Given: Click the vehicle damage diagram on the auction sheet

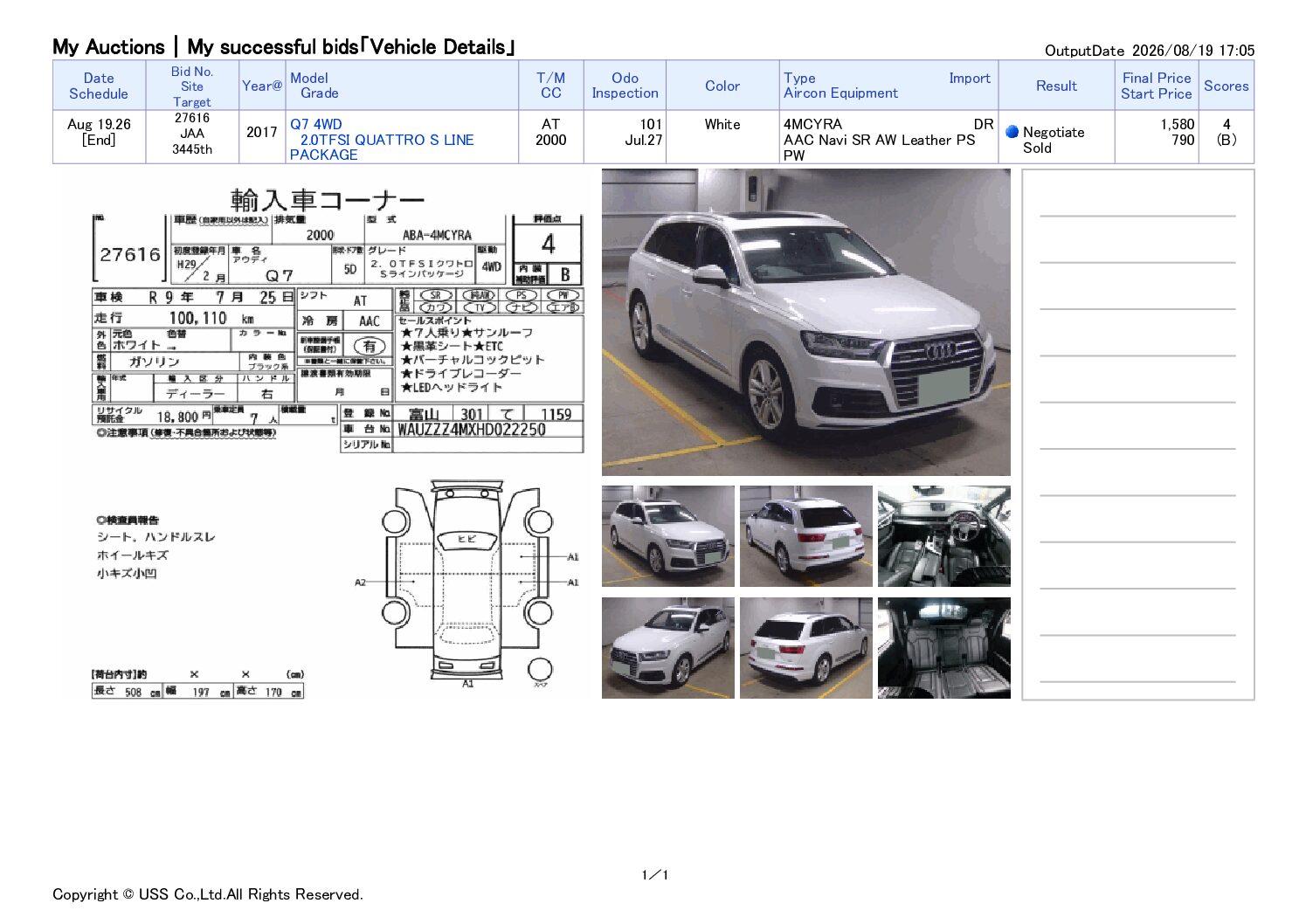Looking at the screenshot, I should point(467,583).
